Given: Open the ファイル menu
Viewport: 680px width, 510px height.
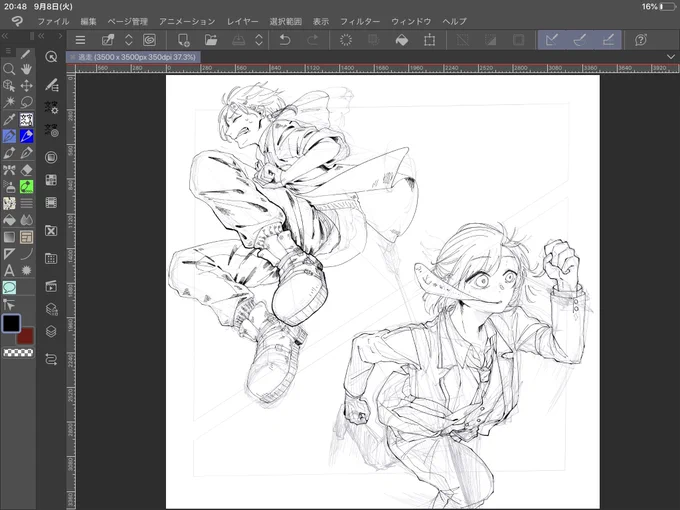Looking at the screenshot, I should (53, 21).
